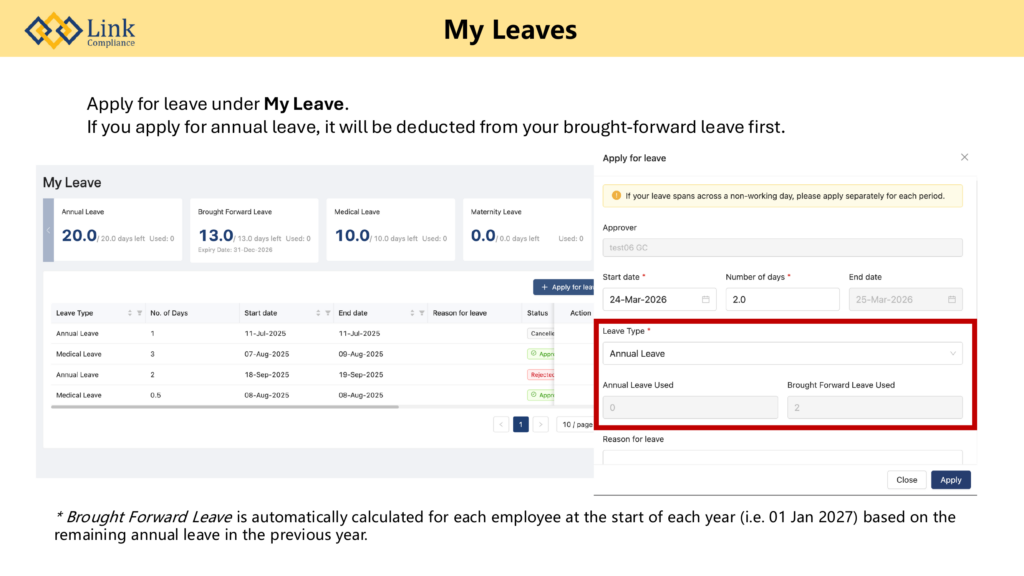Click the orange warning info icon

[617, 196]
